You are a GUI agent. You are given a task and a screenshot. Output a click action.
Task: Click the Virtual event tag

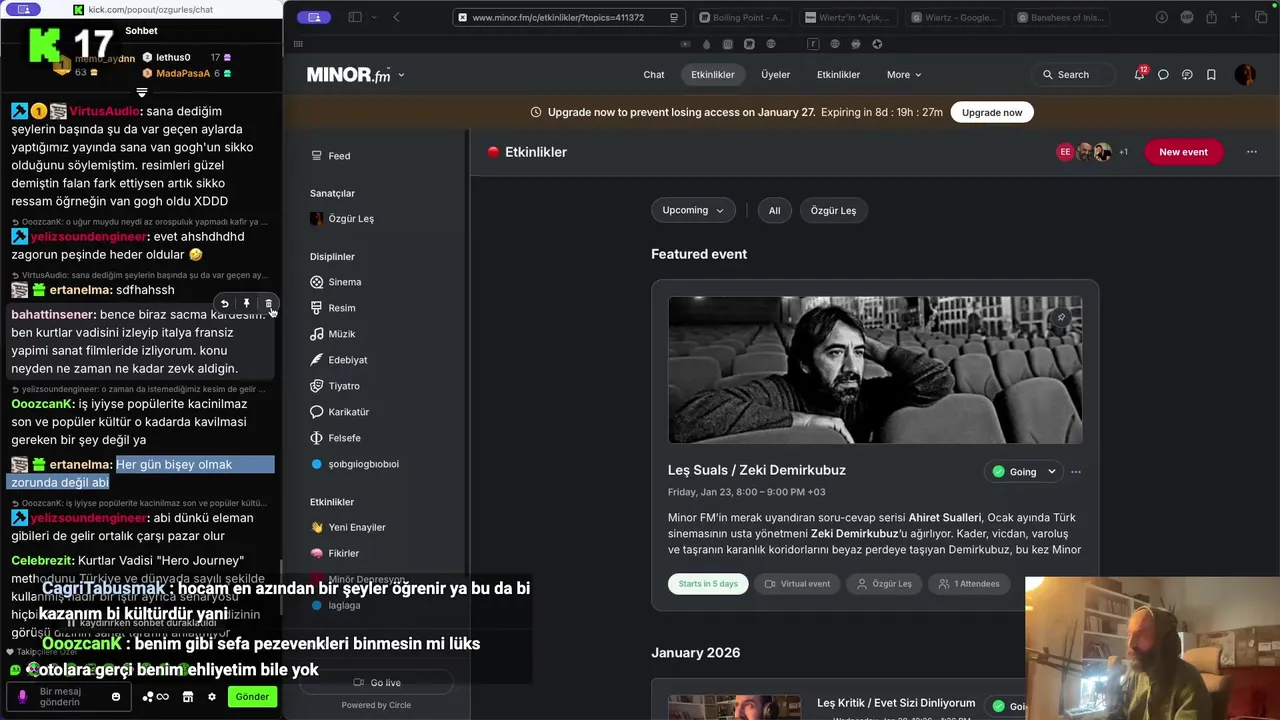point(797,584)
